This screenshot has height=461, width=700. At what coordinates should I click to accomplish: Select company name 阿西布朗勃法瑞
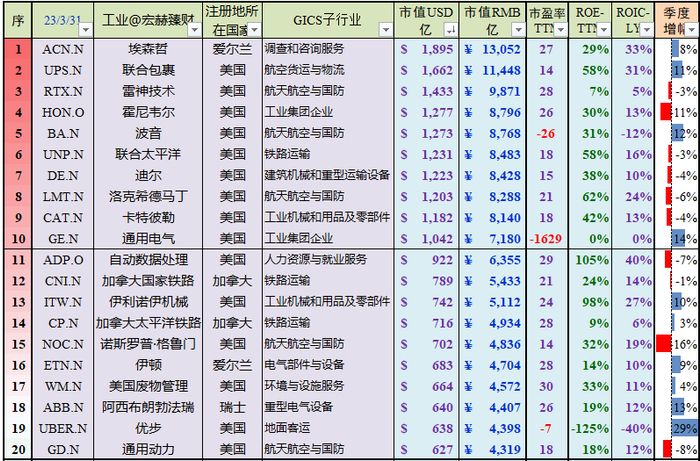(148, 407)
